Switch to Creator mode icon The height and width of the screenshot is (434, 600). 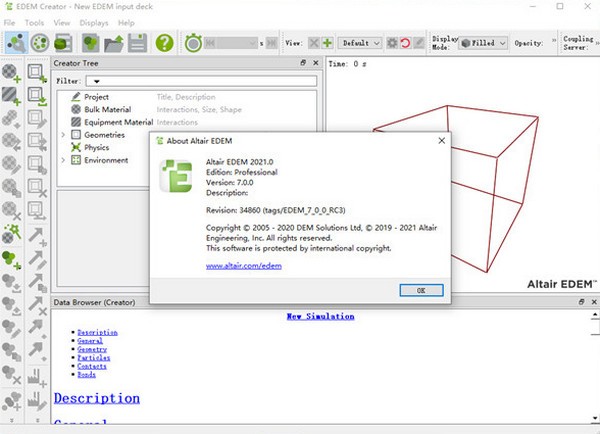(15, 43)
